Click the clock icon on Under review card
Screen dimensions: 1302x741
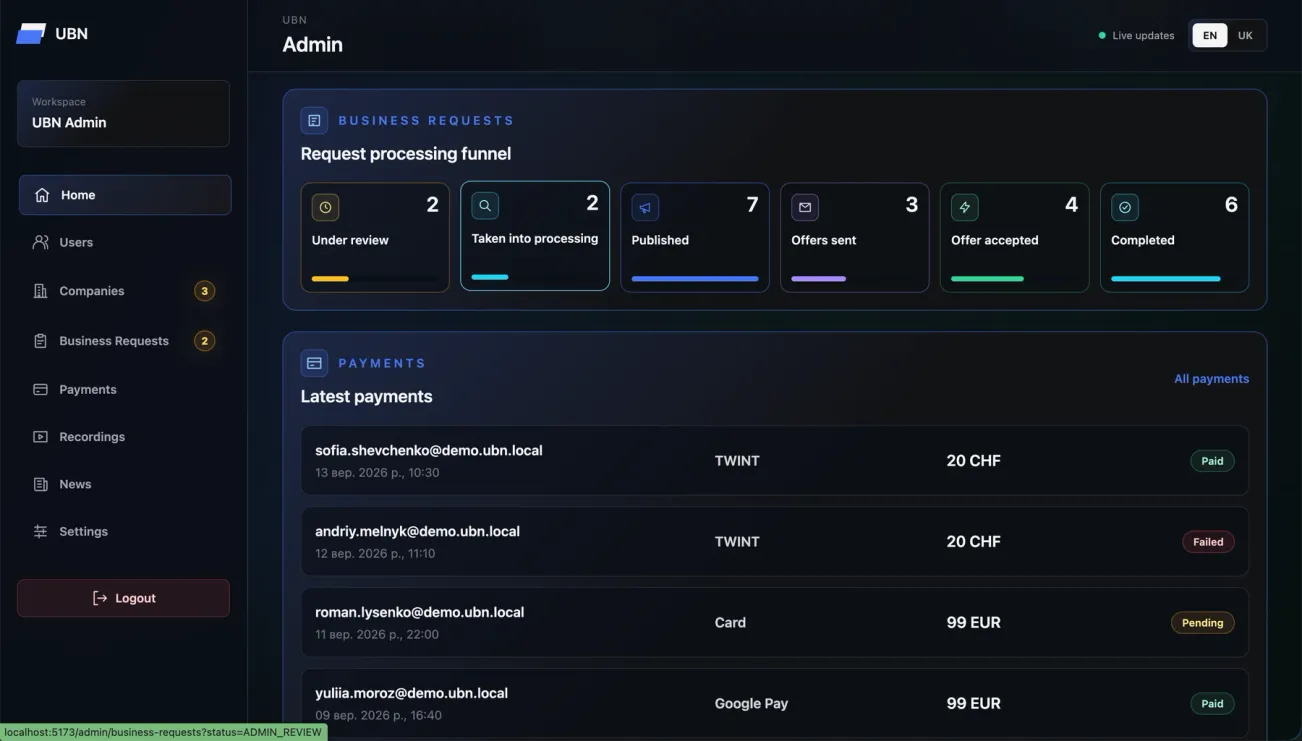tap(325, 207)
